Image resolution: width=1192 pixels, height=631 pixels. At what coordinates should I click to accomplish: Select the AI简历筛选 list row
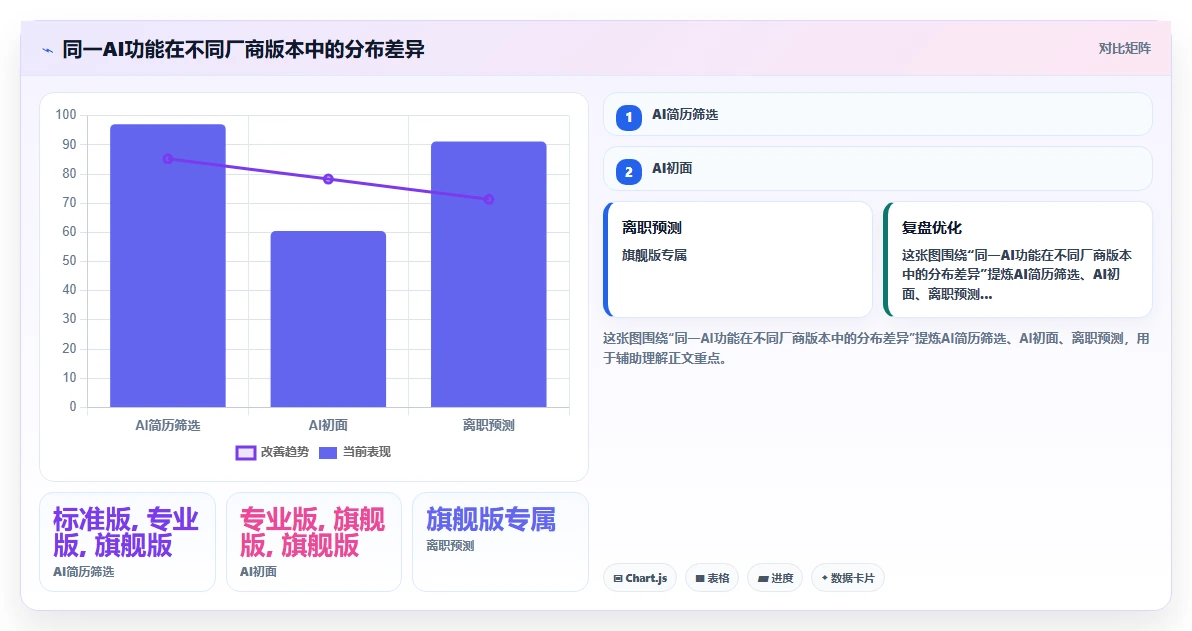878,115
